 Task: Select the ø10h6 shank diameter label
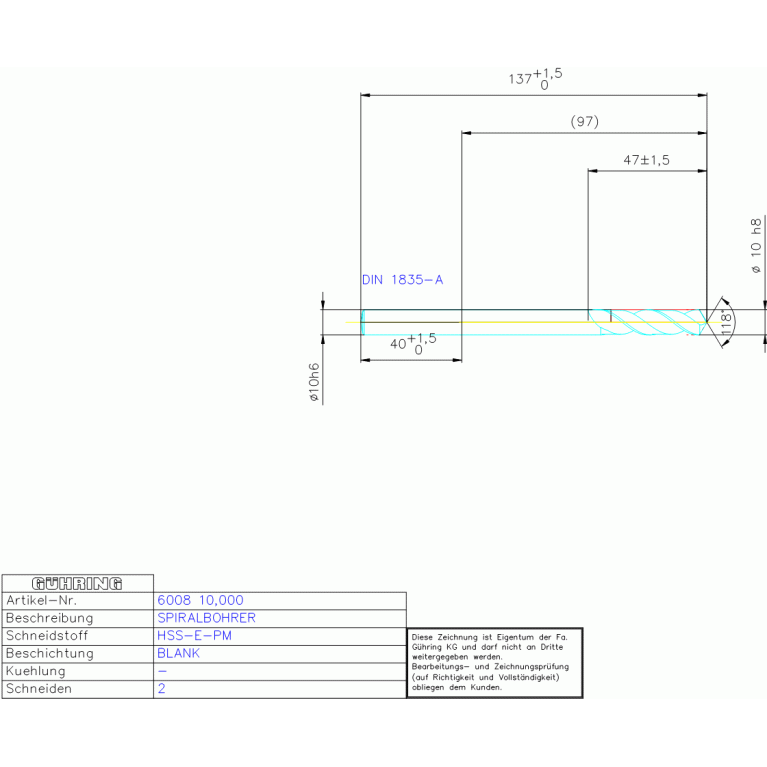click(x=313, y=381)
